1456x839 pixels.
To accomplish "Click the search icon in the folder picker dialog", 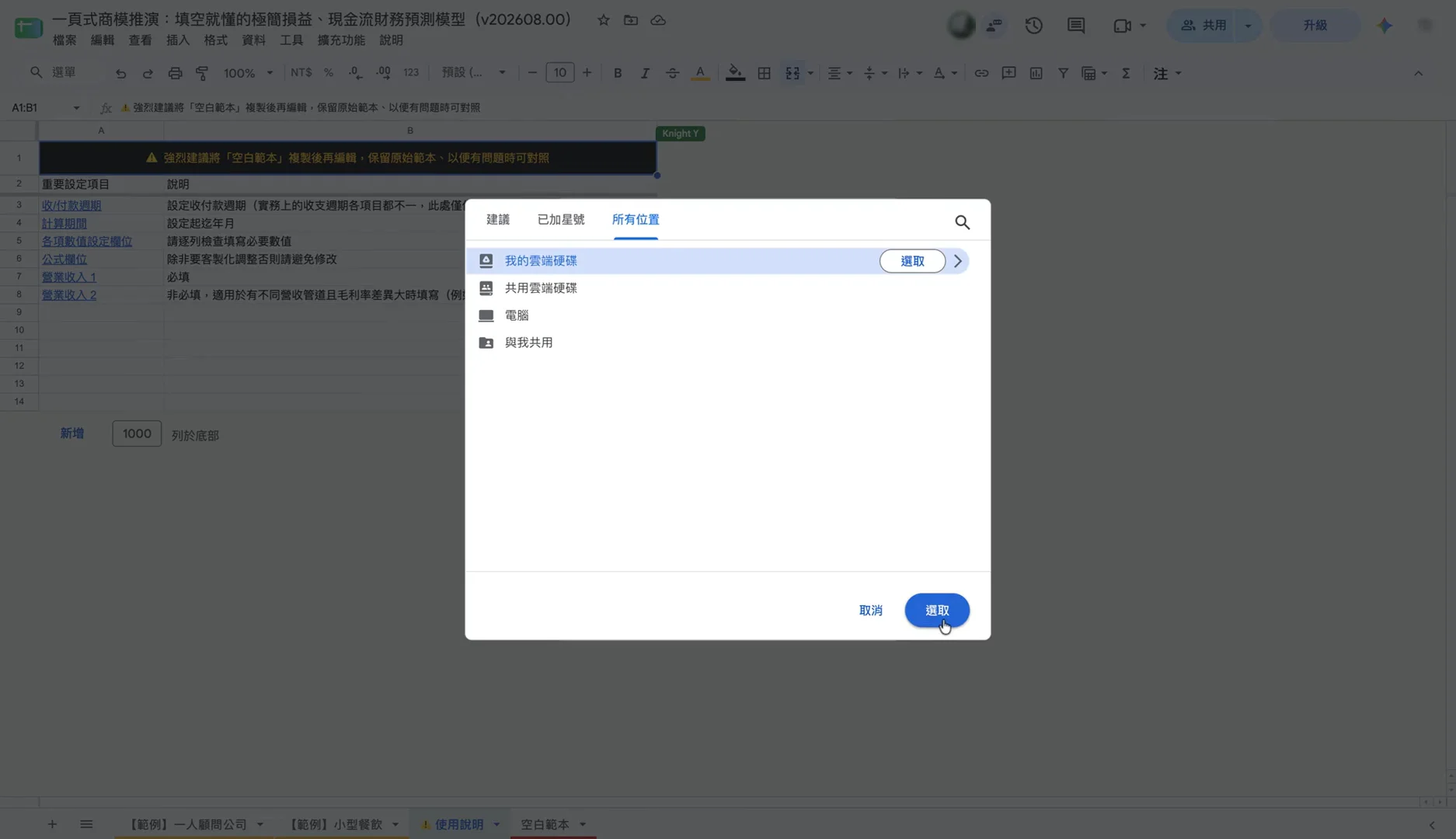I will (x=962, y=222).
